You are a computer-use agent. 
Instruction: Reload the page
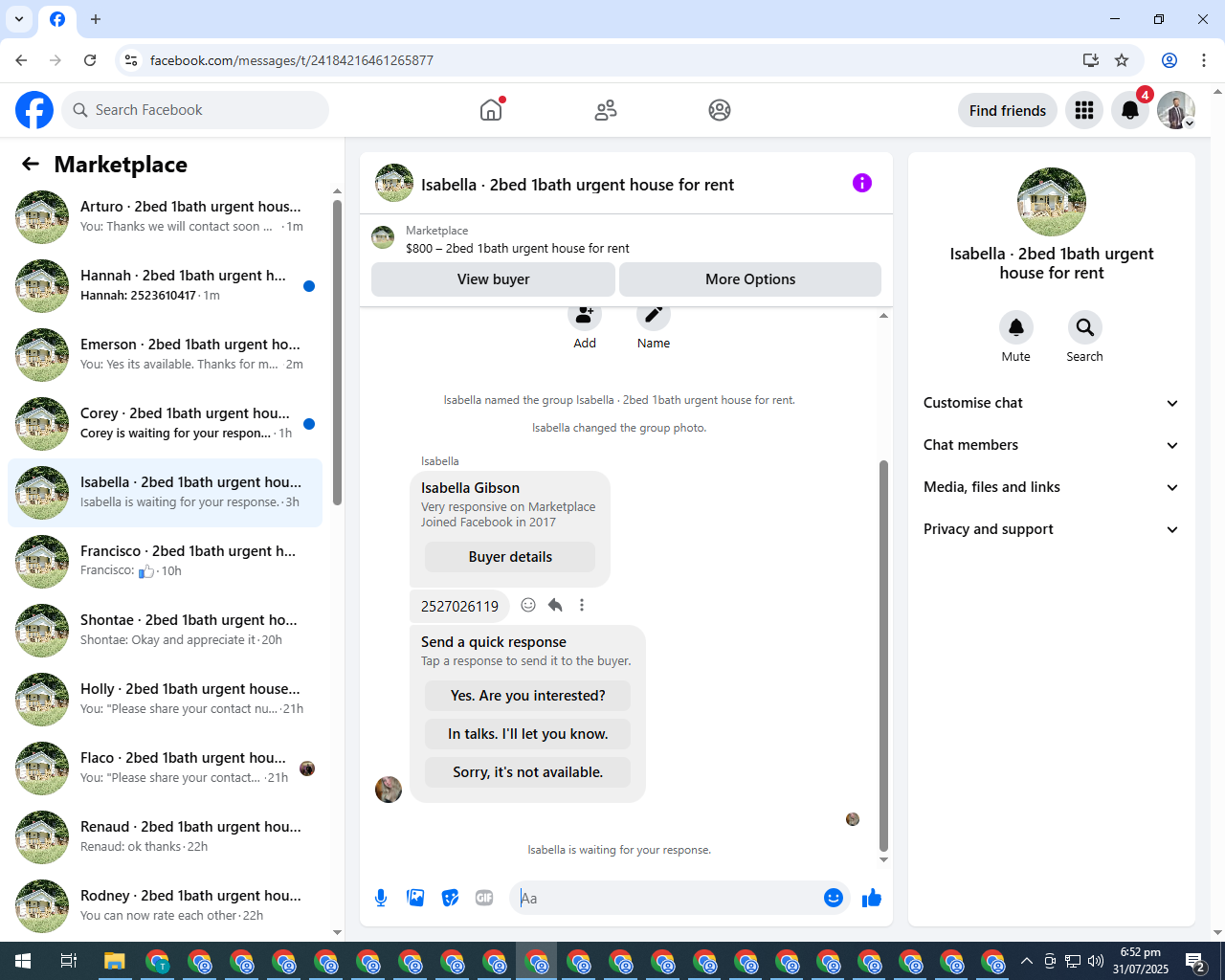[x=90, y=60]
